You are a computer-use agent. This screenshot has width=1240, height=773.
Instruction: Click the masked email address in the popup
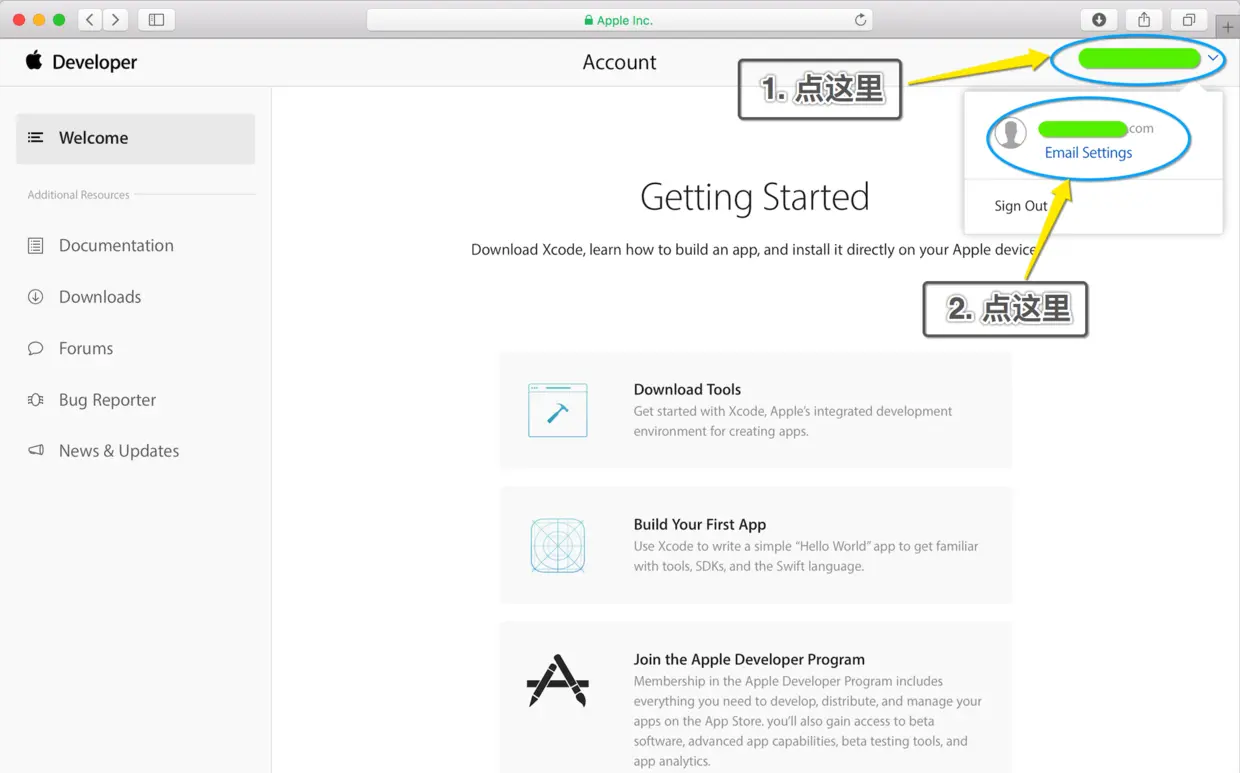click(x=1095, y=129)
